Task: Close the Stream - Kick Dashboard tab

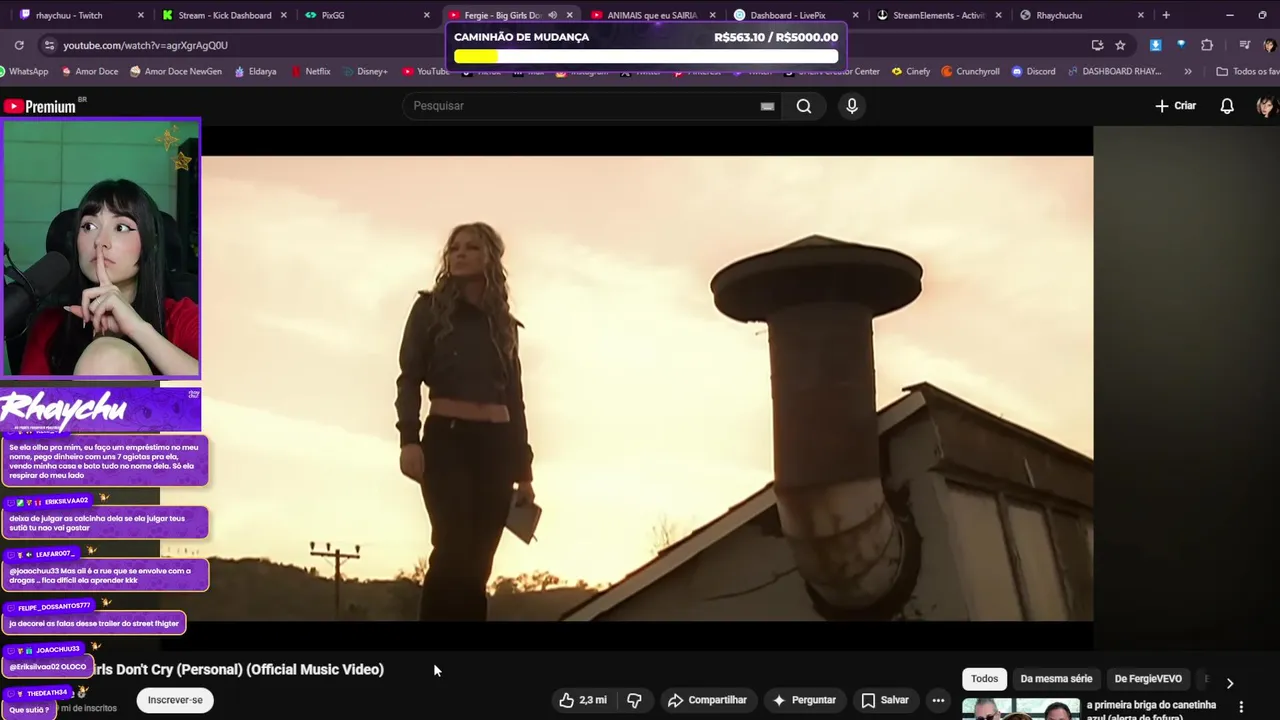Action: (x=284, y=15)
